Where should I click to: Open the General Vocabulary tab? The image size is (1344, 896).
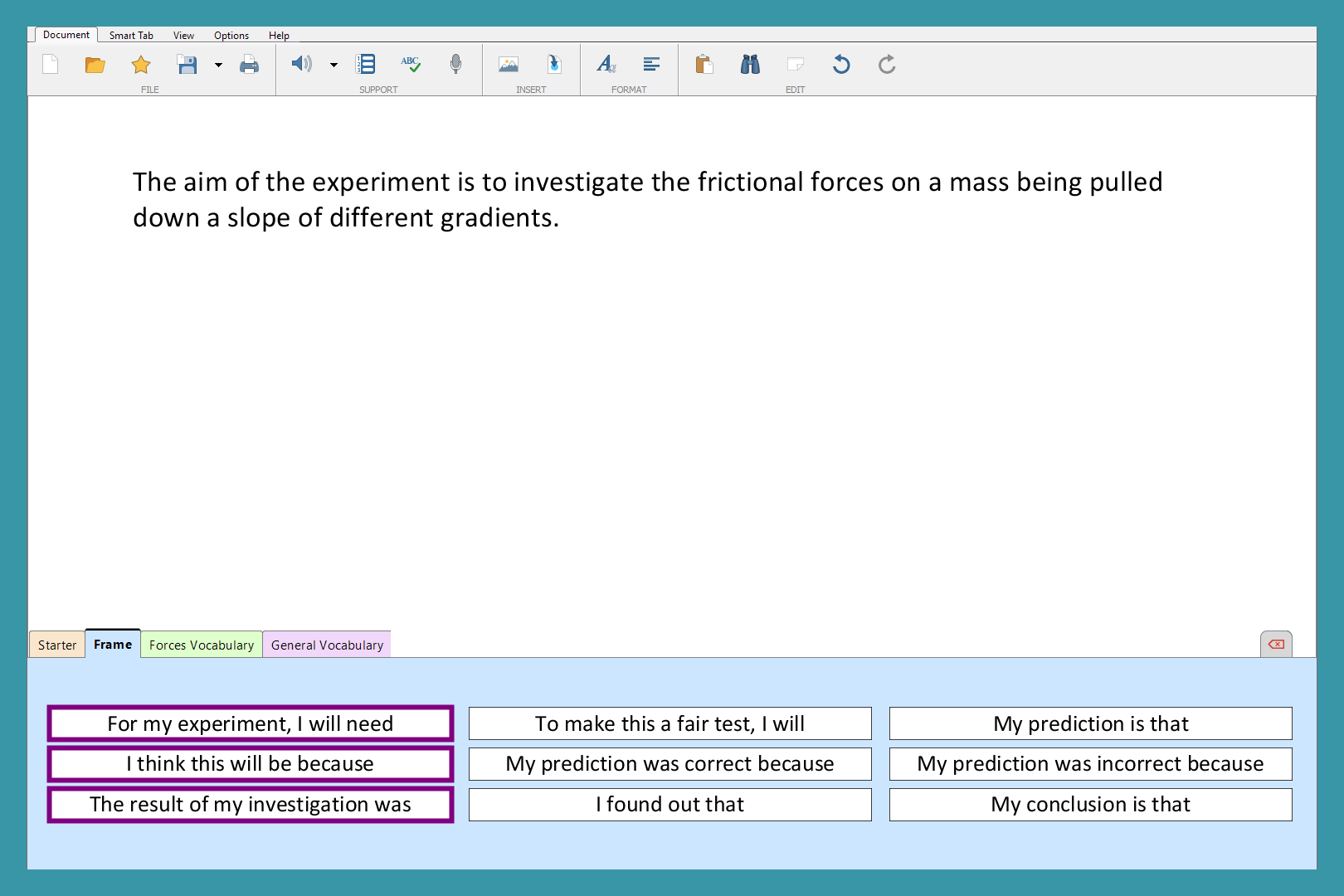(x=327, y=645)
